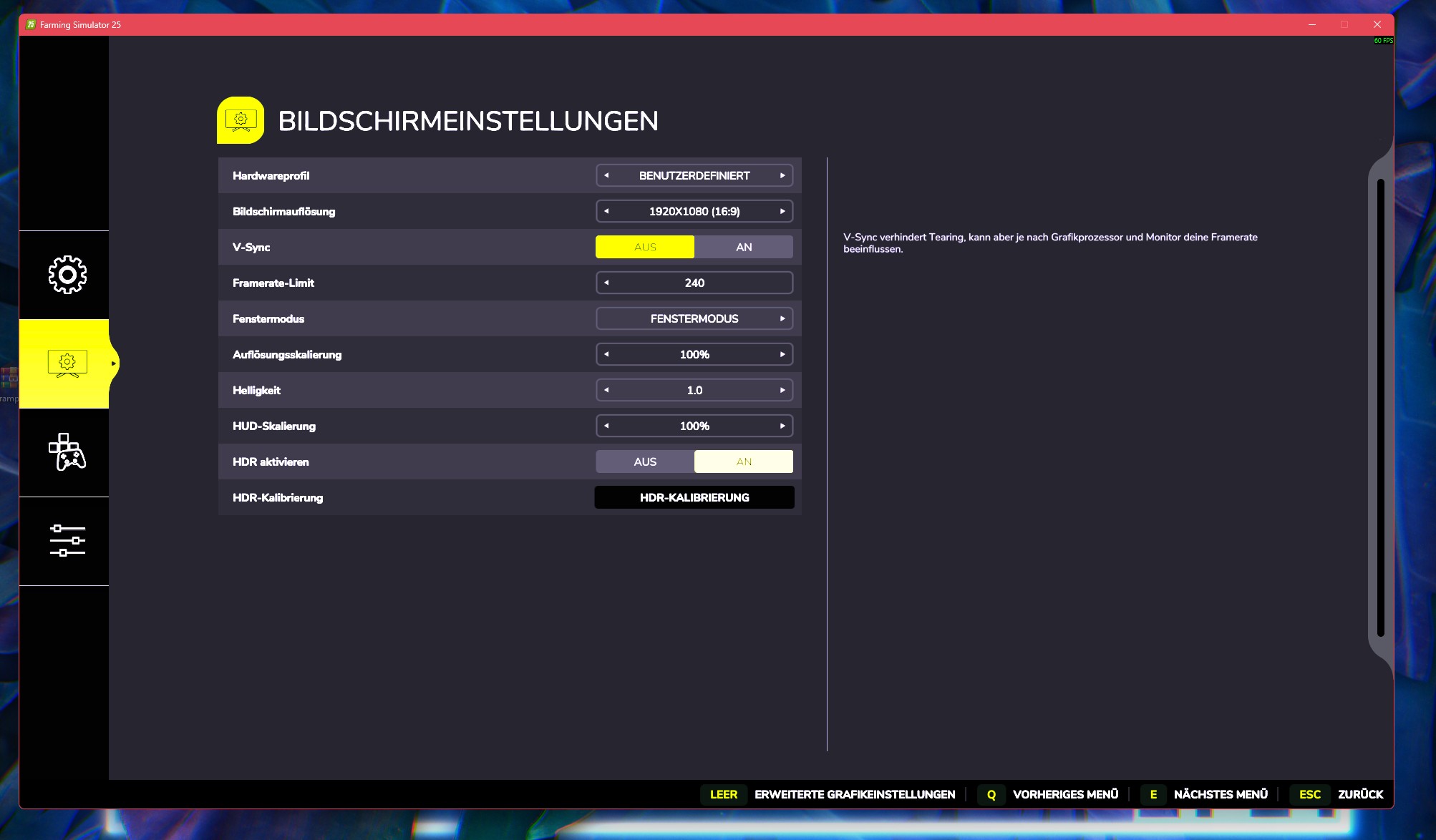The image size is (1436, 840).
Task: Open controls gamepad icon in sidebar
Action: 67,452
